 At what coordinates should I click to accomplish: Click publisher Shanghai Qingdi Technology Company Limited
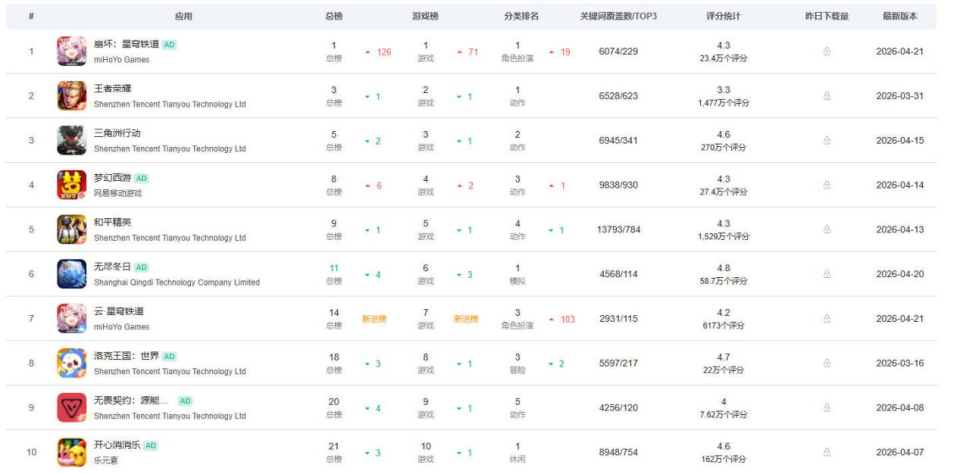click(176, 282)
